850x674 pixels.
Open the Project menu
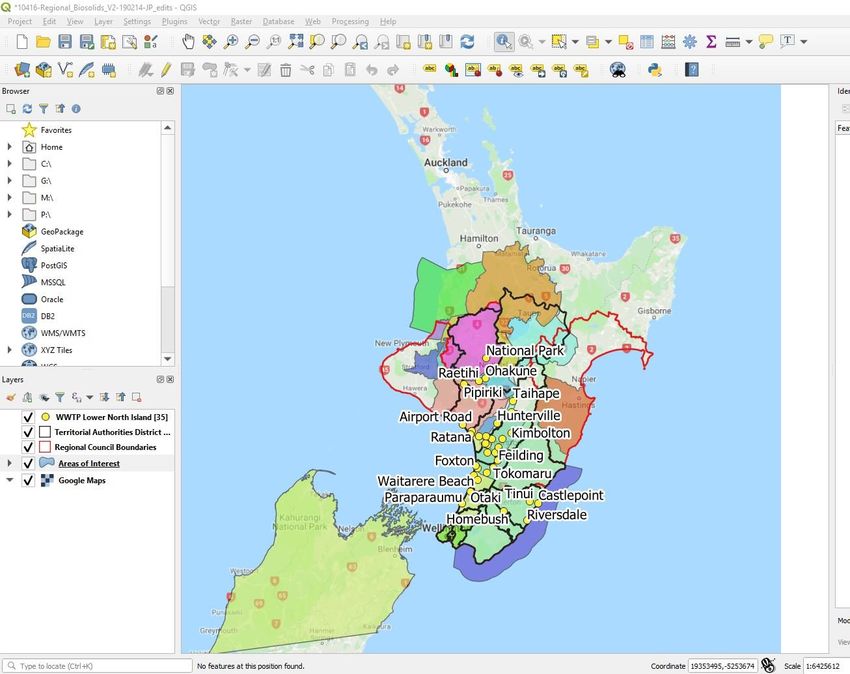click(x=20, y=21)
